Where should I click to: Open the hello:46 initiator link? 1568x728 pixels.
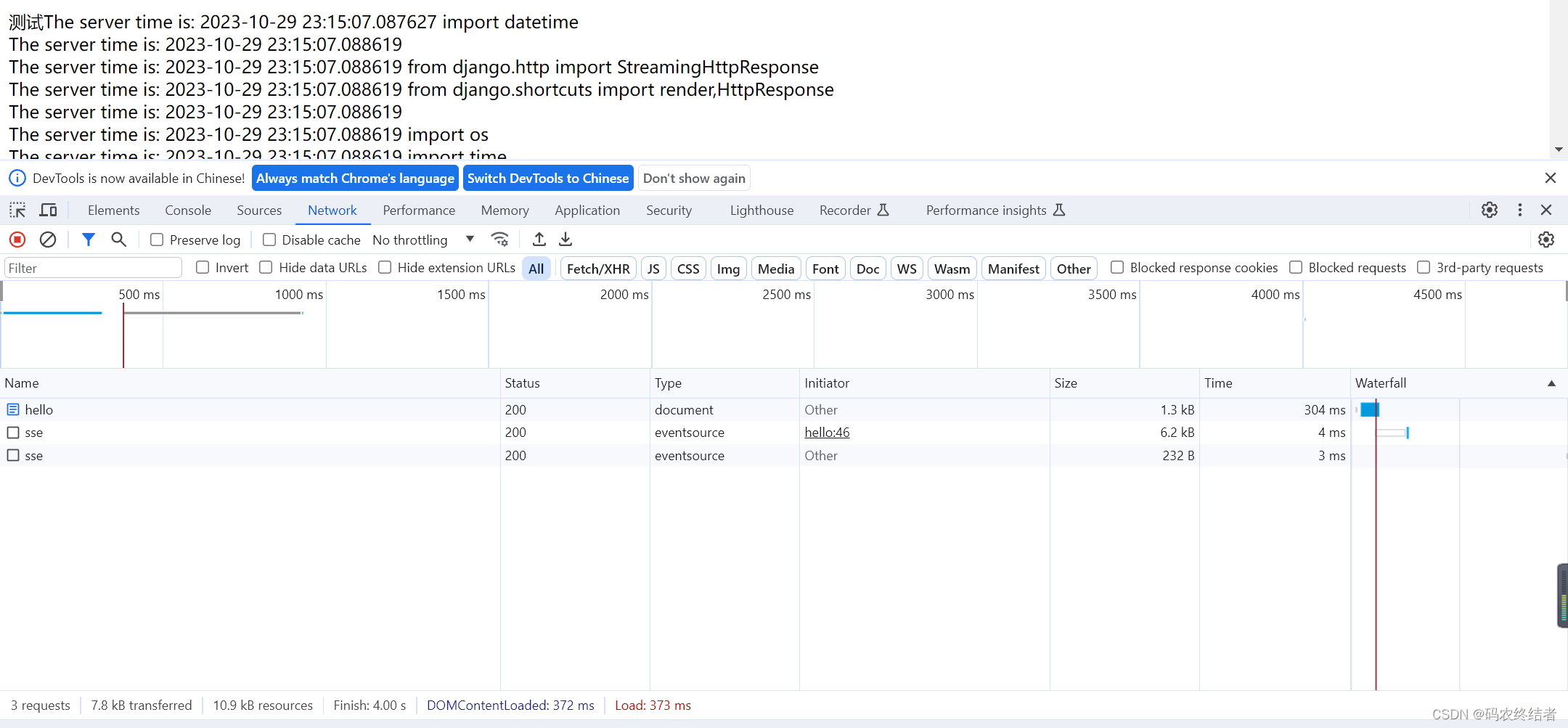(826, 432)
